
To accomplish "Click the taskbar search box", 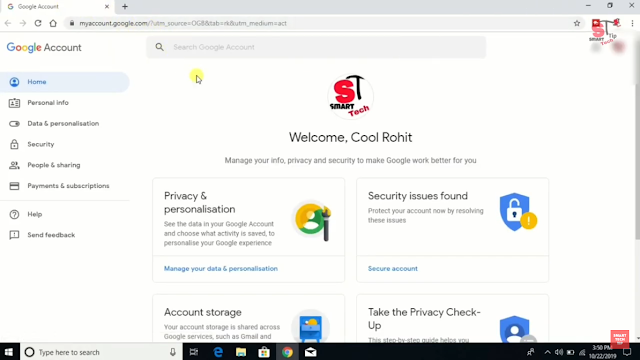I will tap(100, 352).
